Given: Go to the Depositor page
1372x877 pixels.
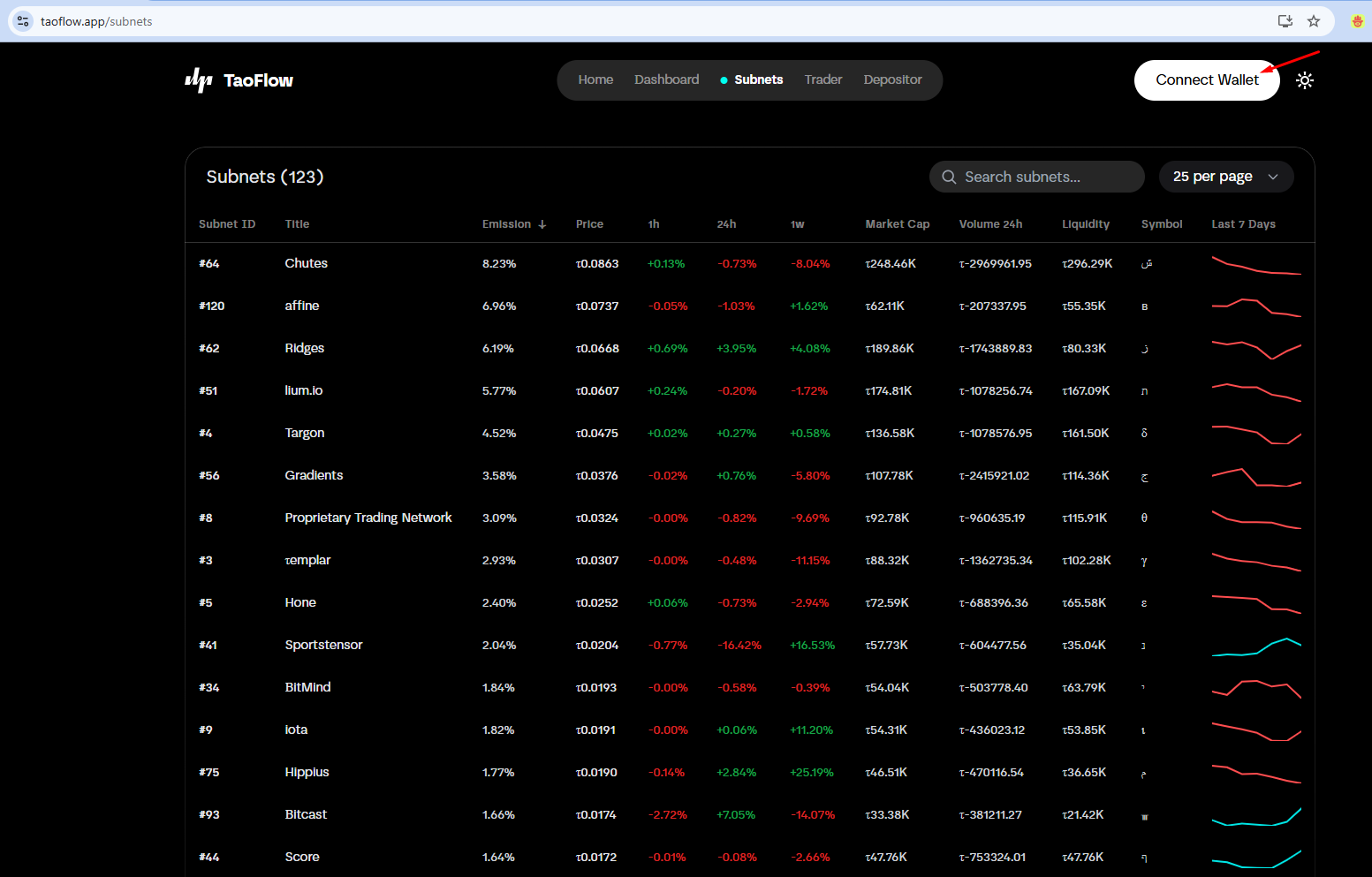Looking at the screenshot, I should point(892,79).
